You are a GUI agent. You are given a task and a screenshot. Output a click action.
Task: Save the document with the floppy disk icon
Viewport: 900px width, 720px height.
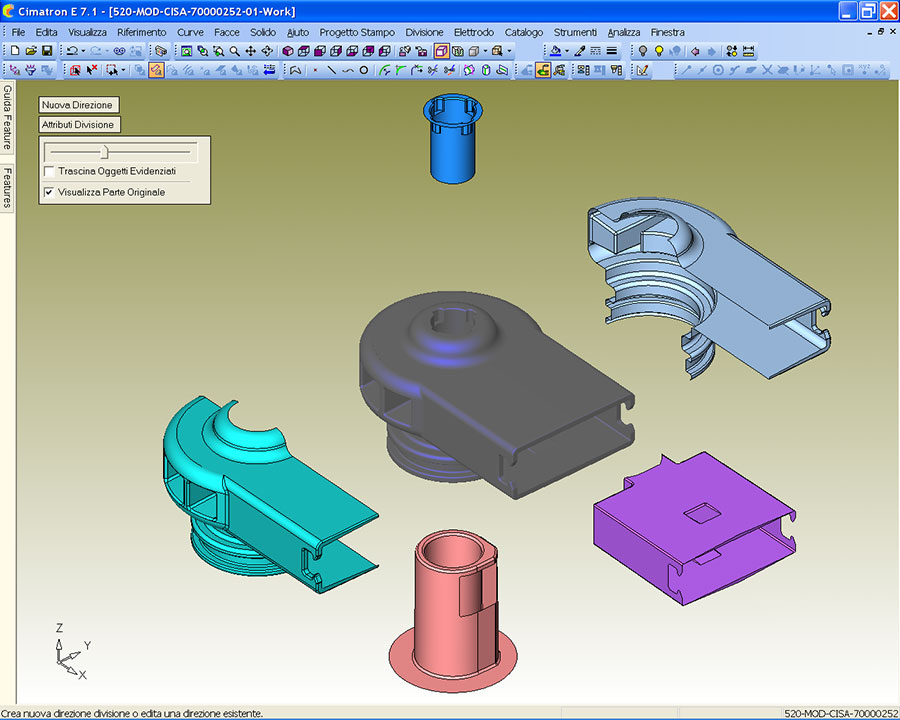coord(46,50)
